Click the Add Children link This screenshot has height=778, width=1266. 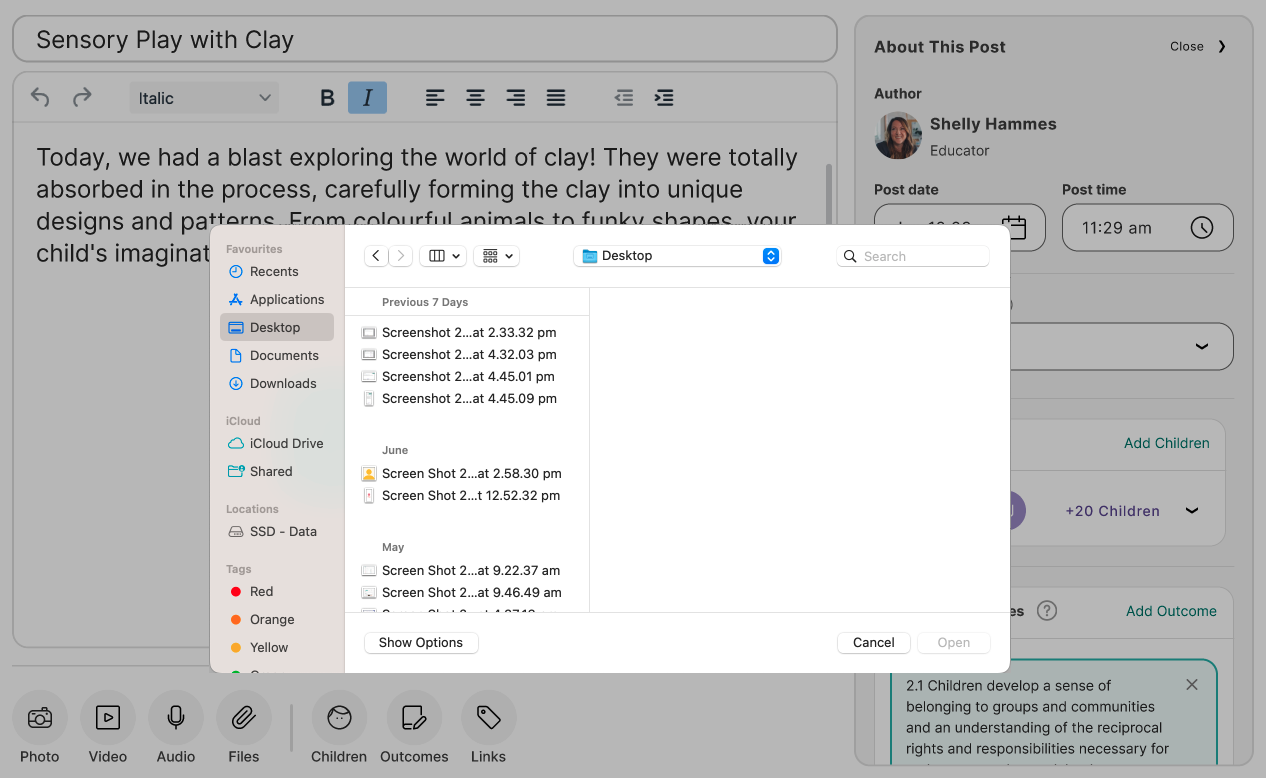[1167, 443]
